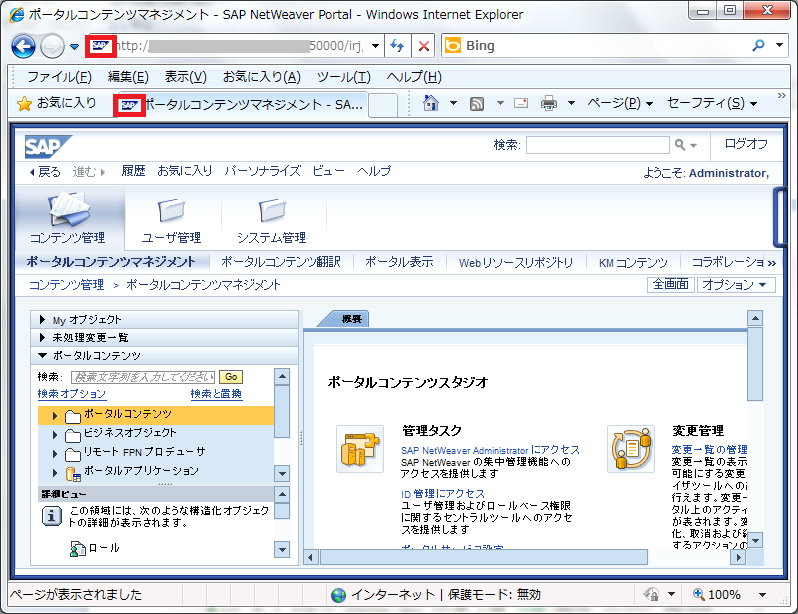Open the status bar zoom level dropdown

762,595
